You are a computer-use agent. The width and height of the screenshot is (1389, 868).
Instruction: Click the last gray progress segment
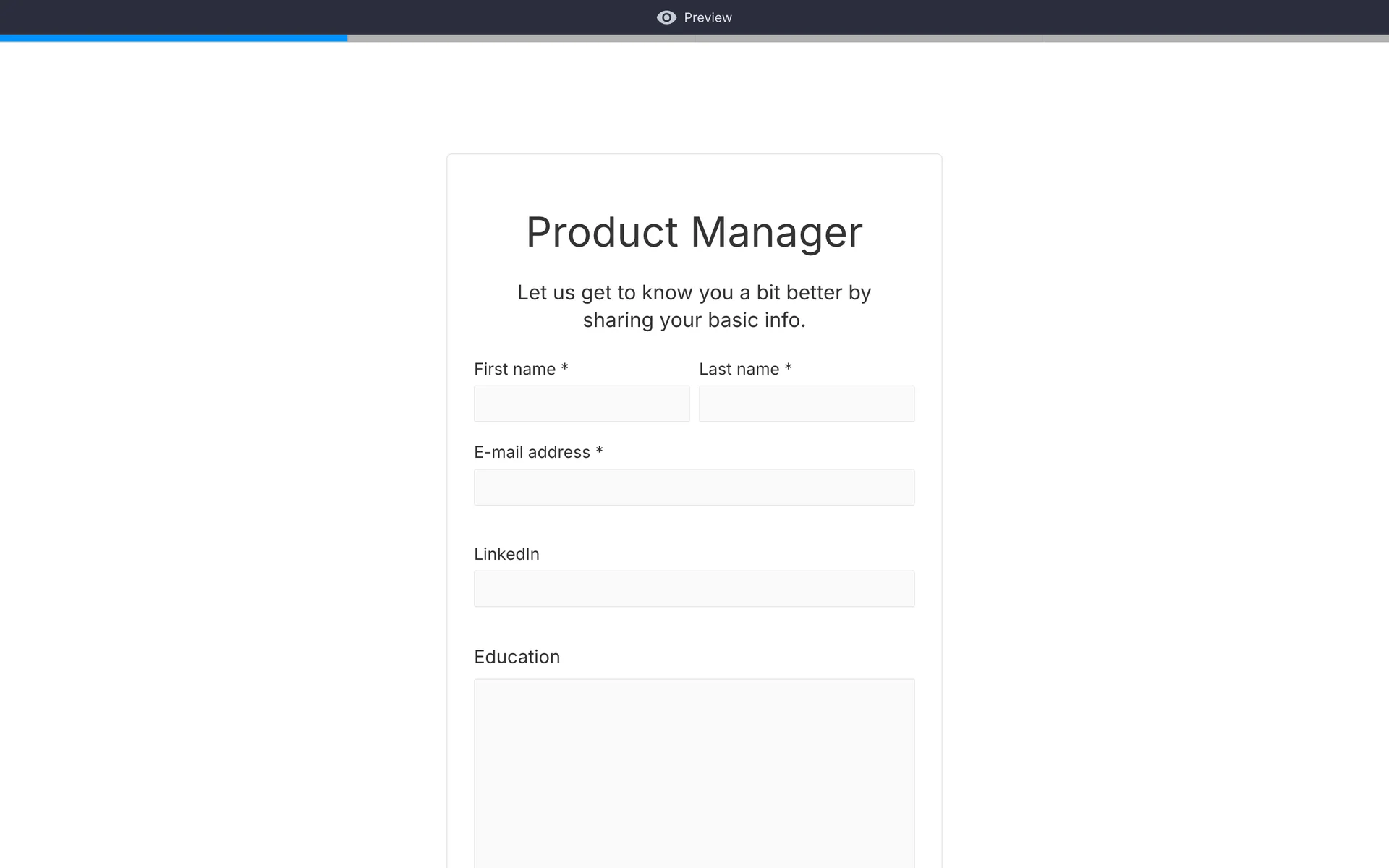(1215, 38)
